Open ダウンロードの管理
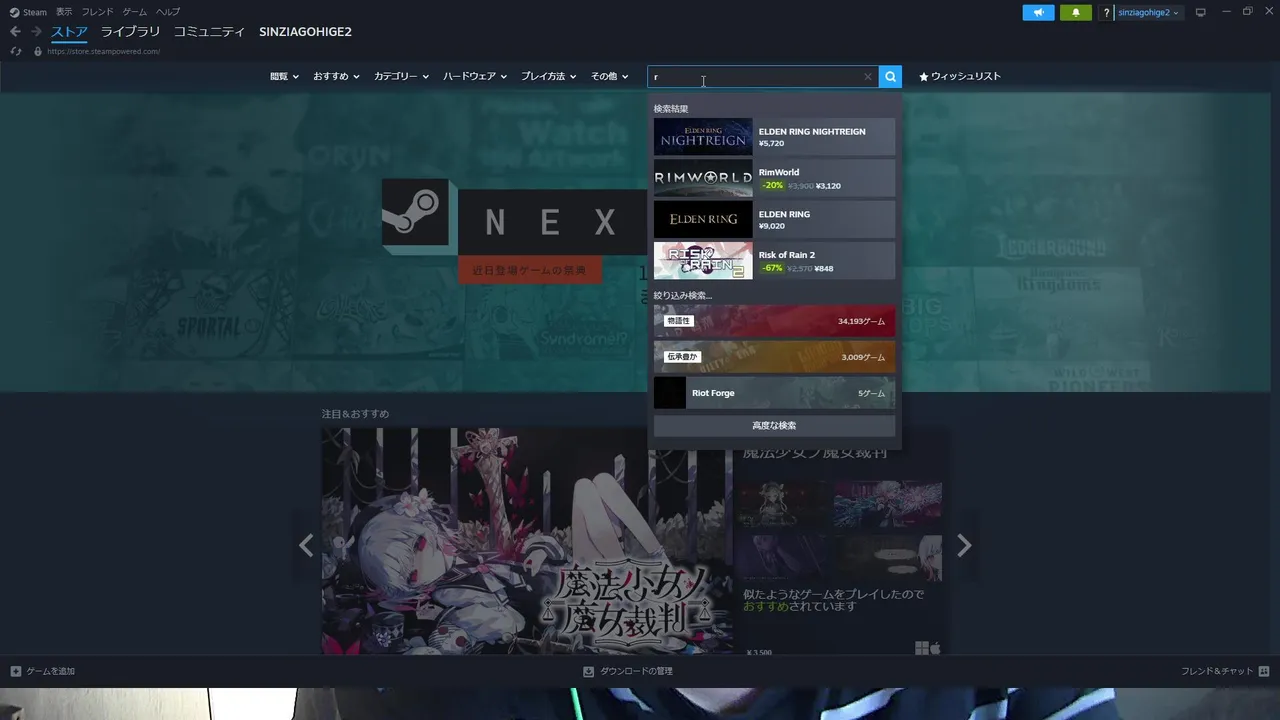 pyautogui.click(x=628, y=671)
